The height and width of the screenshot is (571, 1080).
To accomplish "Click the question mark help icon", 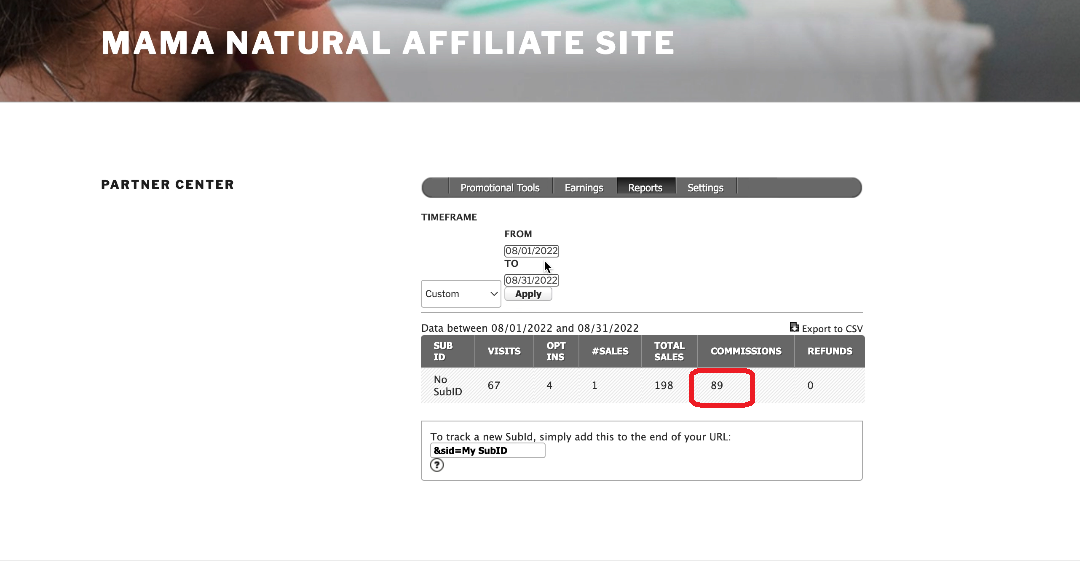I will (437, 466).
